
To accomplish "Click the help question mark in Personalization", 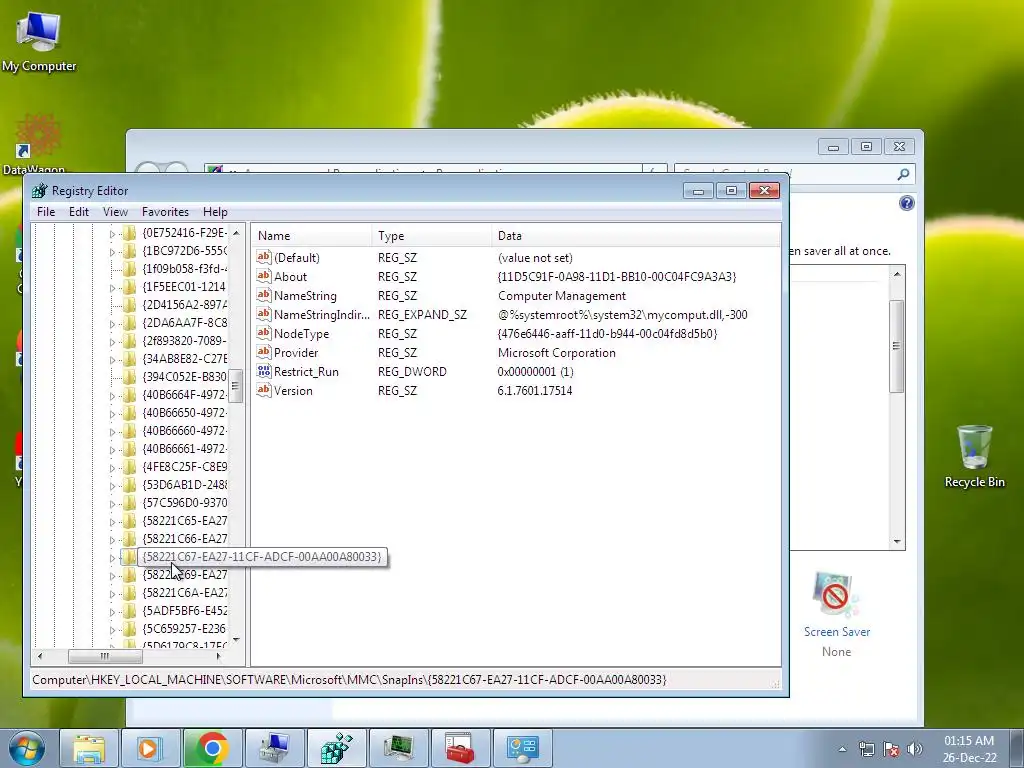I will coord(906,203).
